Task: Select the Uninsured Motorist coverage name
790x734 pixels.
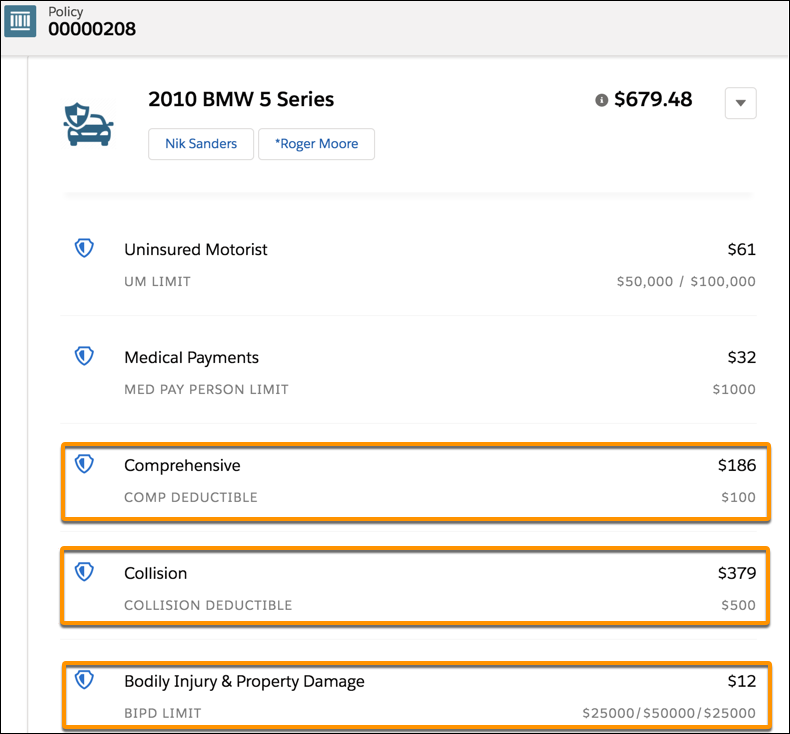Action: pos(195,249)
